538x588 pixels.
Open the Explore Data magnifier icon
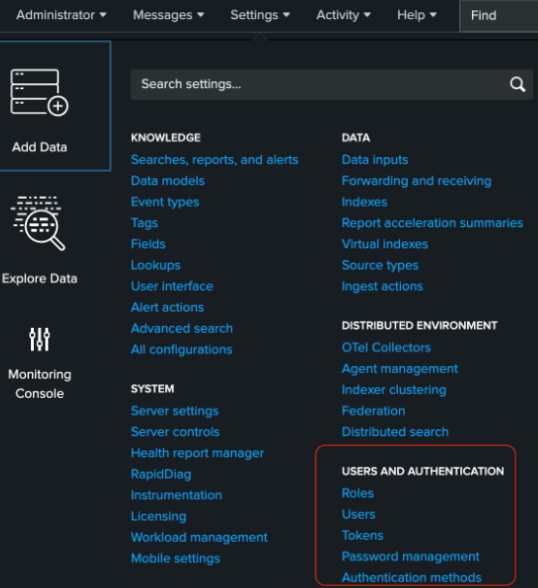point(38,223)
